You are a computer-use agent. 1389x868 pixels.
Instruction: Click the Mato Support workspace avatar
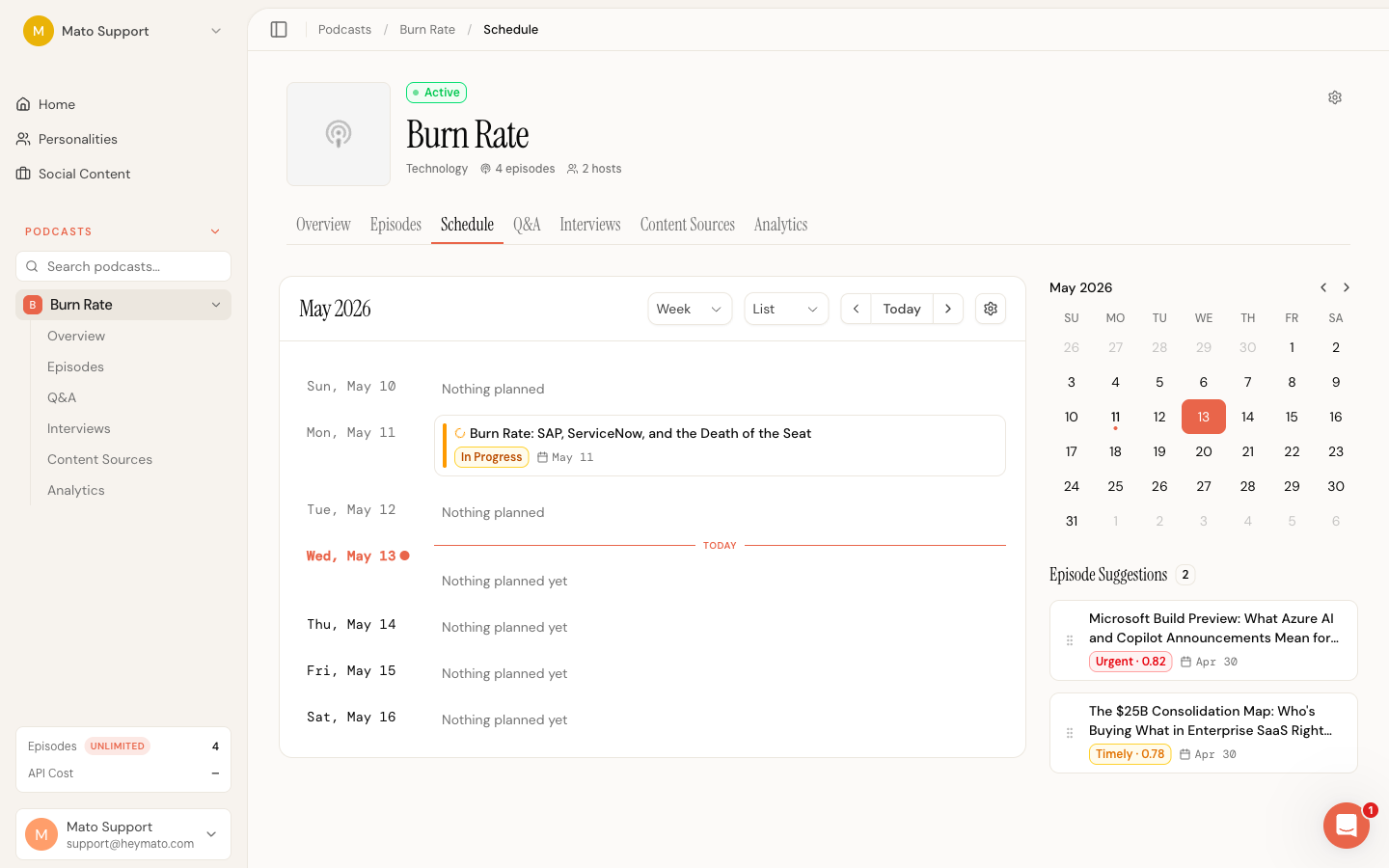point(39,31)
